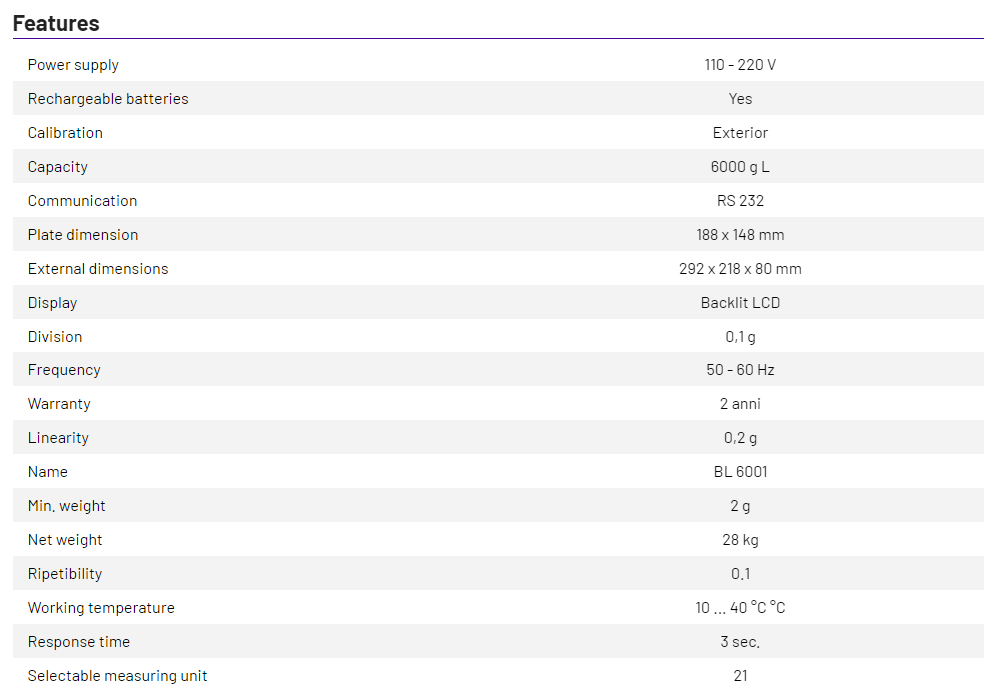Click the Backlit LCD display value

(x=740, y=303)
